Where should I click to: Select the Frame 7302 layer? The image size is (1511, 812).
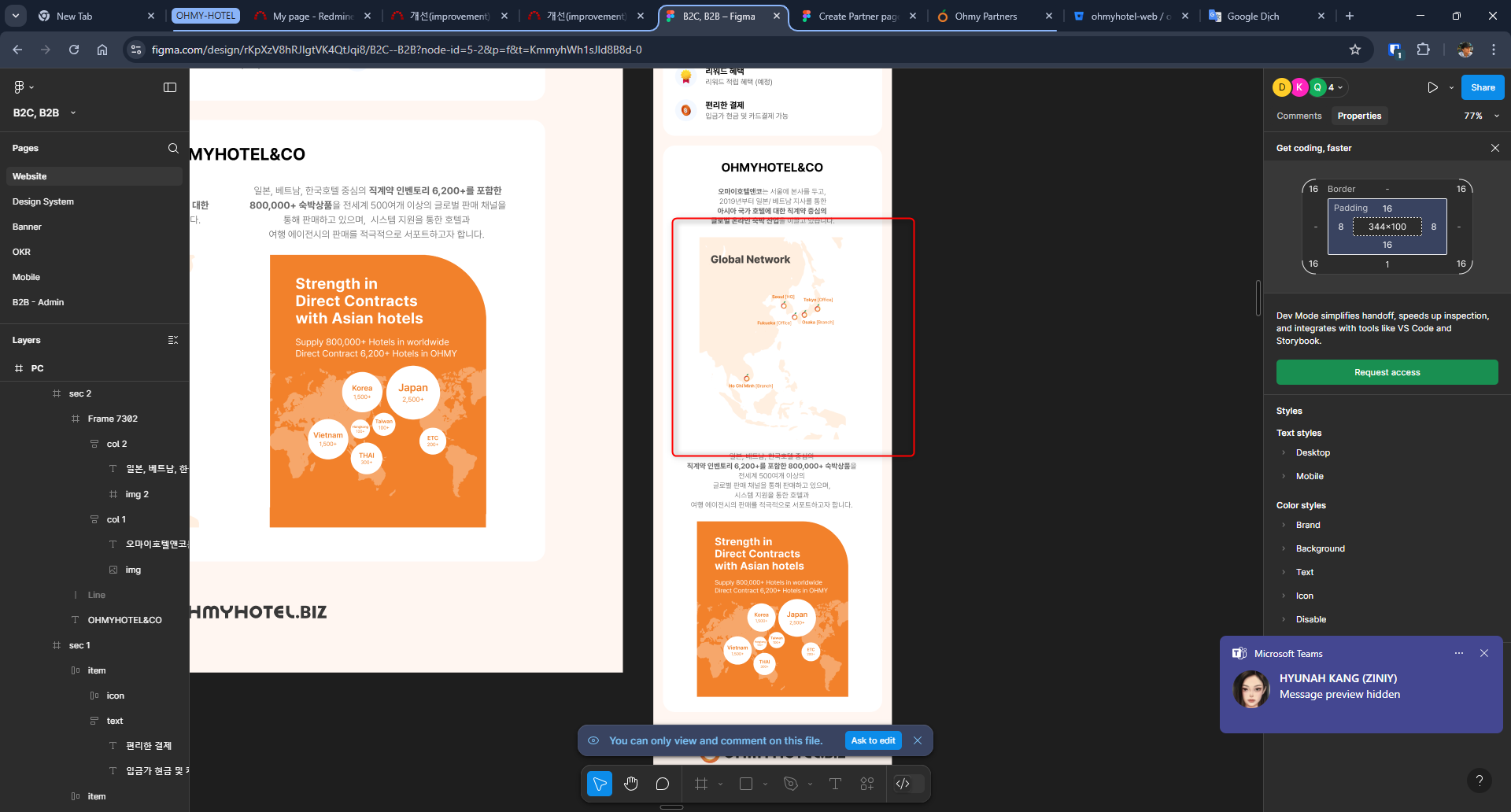113,419
